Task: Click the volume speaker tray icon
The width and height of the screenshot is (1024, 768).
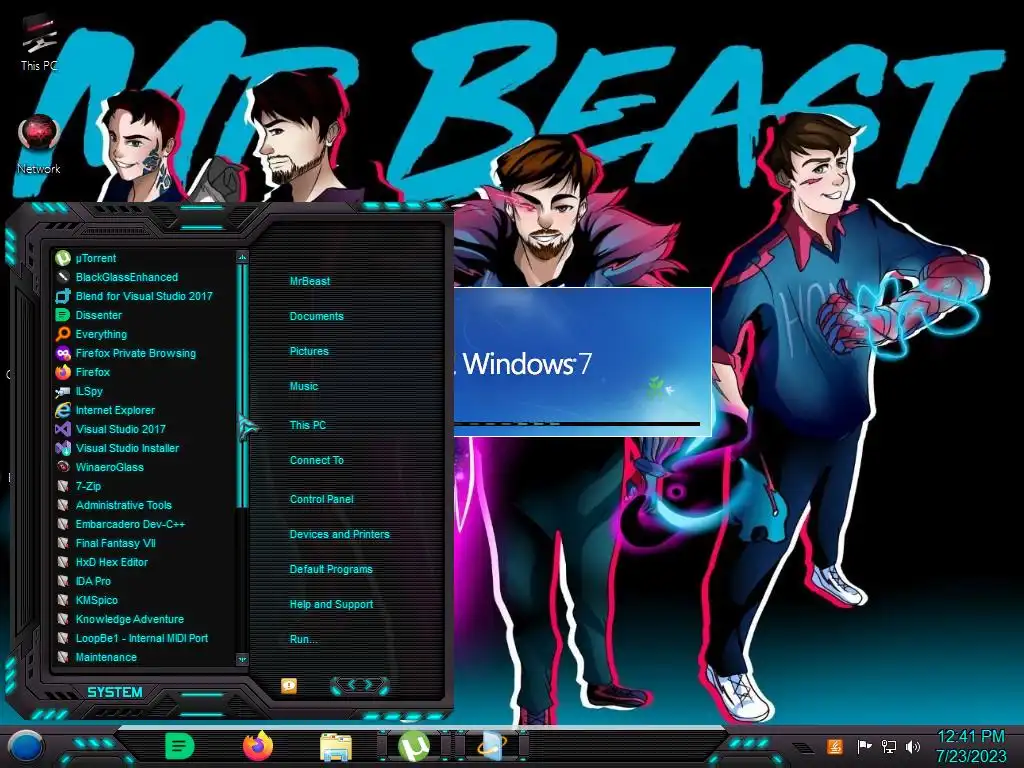Action: 913,746
